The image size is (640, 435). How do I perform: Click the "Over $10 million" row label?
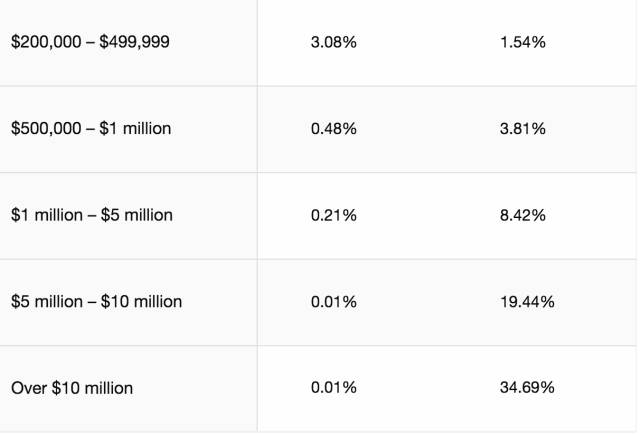72,387
